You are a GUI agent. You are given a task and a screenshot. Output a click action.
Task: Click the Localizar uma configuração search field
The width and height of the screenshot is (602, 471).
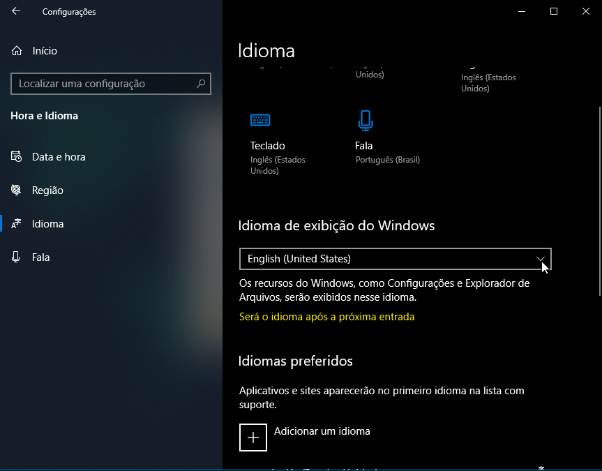(111, 83)
